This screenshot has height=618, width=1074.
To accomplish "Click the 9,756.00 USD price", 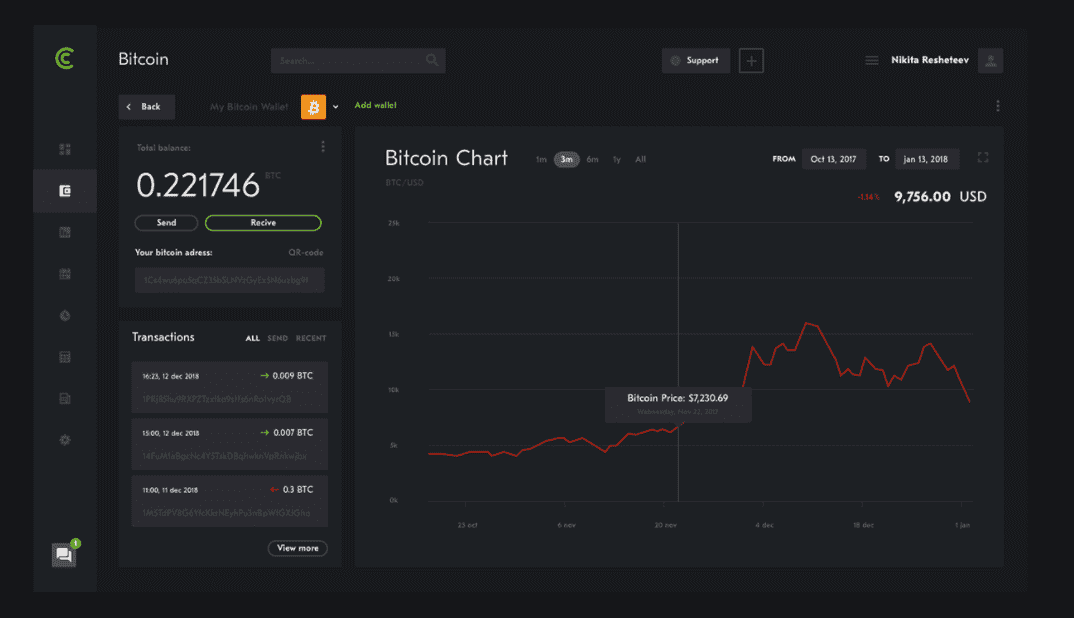I will [x=940, y=197].
